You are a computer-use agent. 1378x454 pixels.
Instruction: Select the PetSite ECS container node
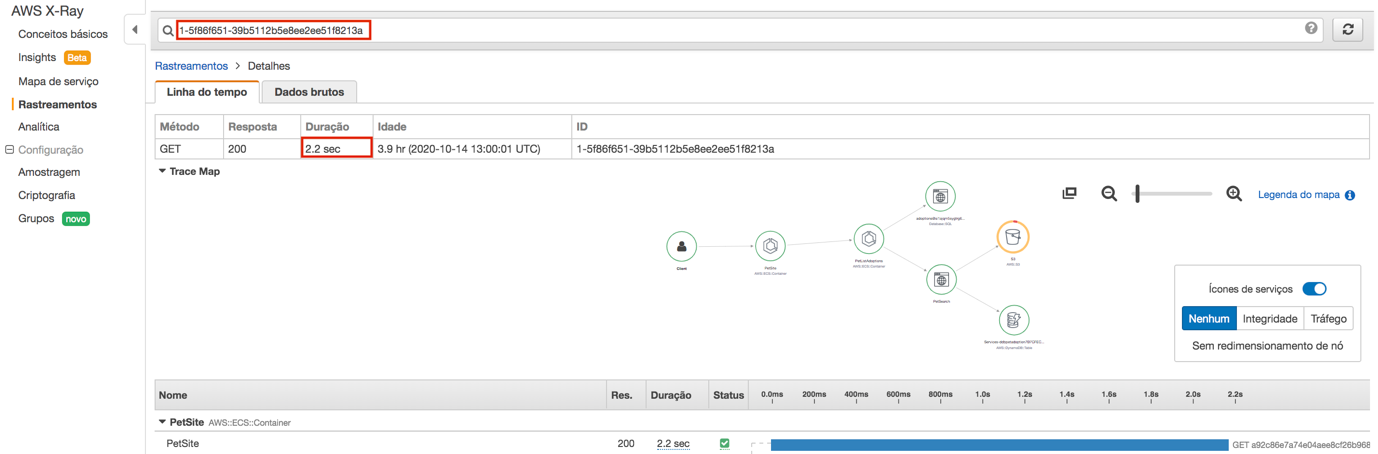coord(770,246)
